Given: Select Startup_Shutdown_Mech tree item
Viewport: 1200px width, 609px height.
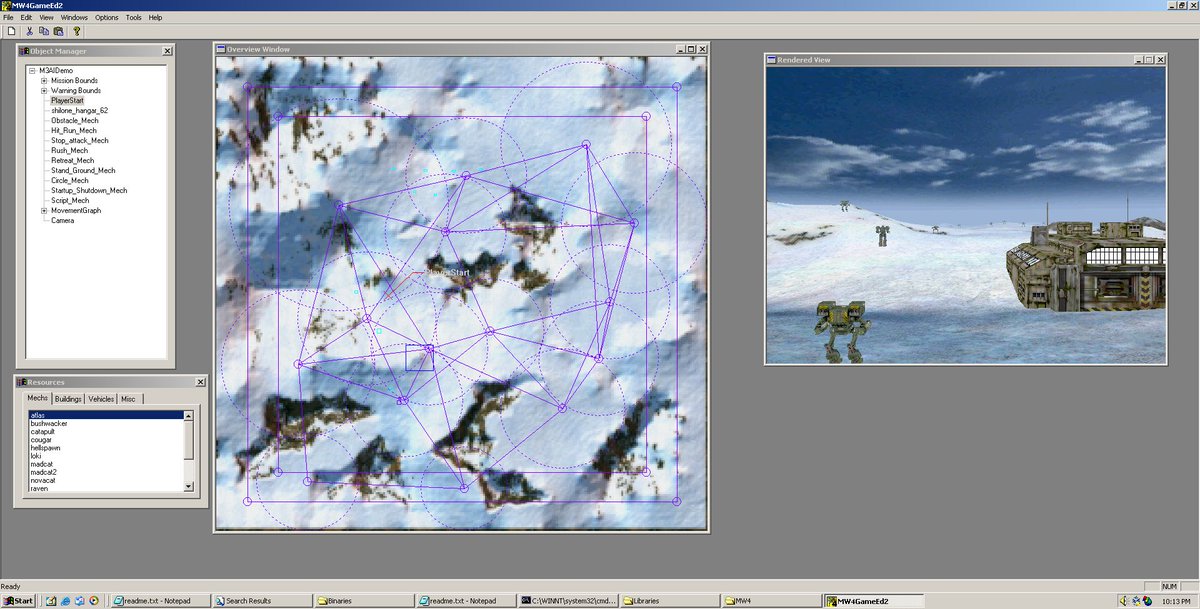Looking at the screenshot, I should [89, 190].
